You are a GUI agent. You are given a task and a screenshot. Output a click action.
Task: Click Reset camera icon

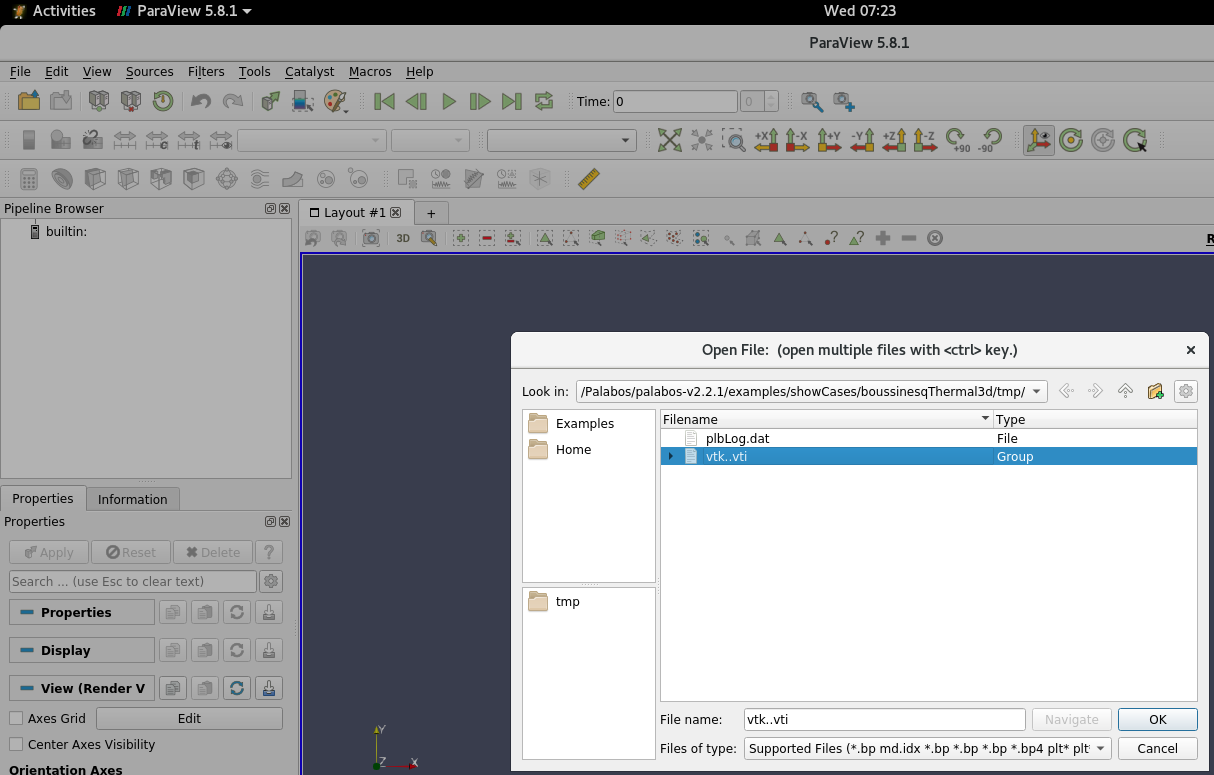point(670,140)
